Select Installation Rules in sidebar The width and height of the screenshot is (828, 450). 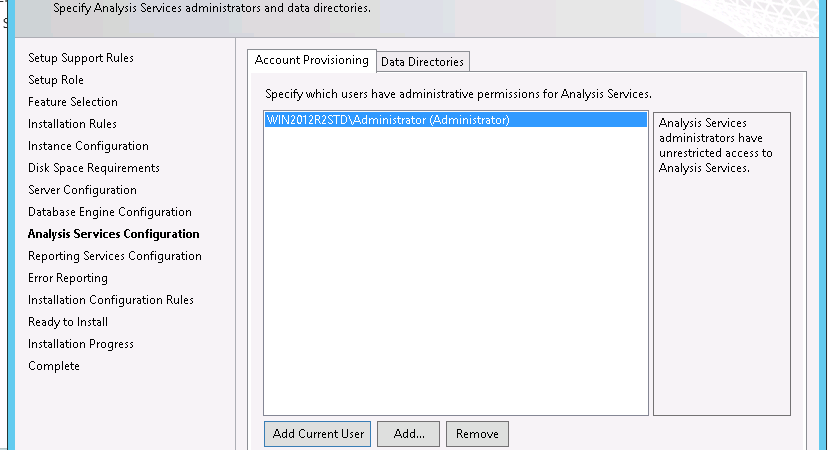(72, 124)
